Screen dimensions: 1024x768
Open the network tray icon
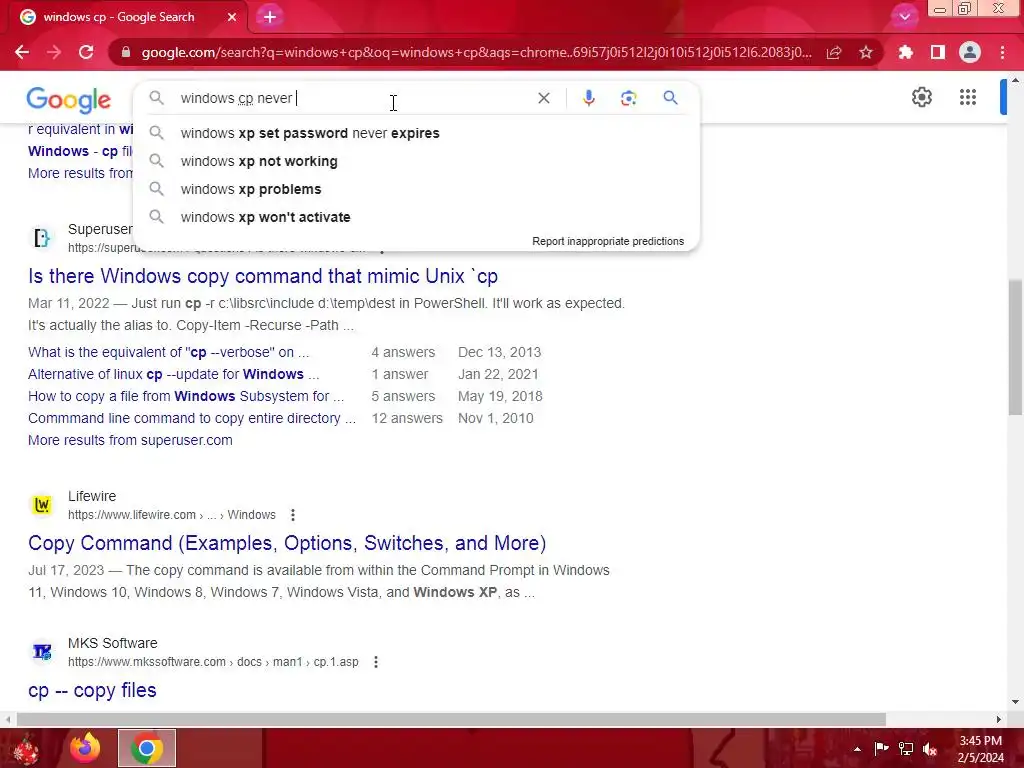906,748
